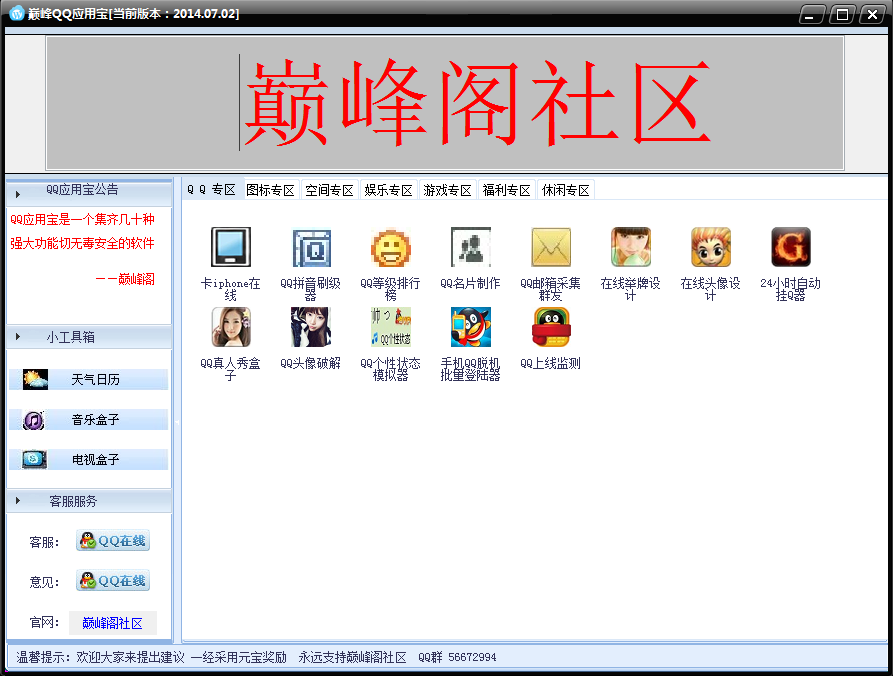
Task: Switch to the 空间专区 tab
Action: point(330,190)
